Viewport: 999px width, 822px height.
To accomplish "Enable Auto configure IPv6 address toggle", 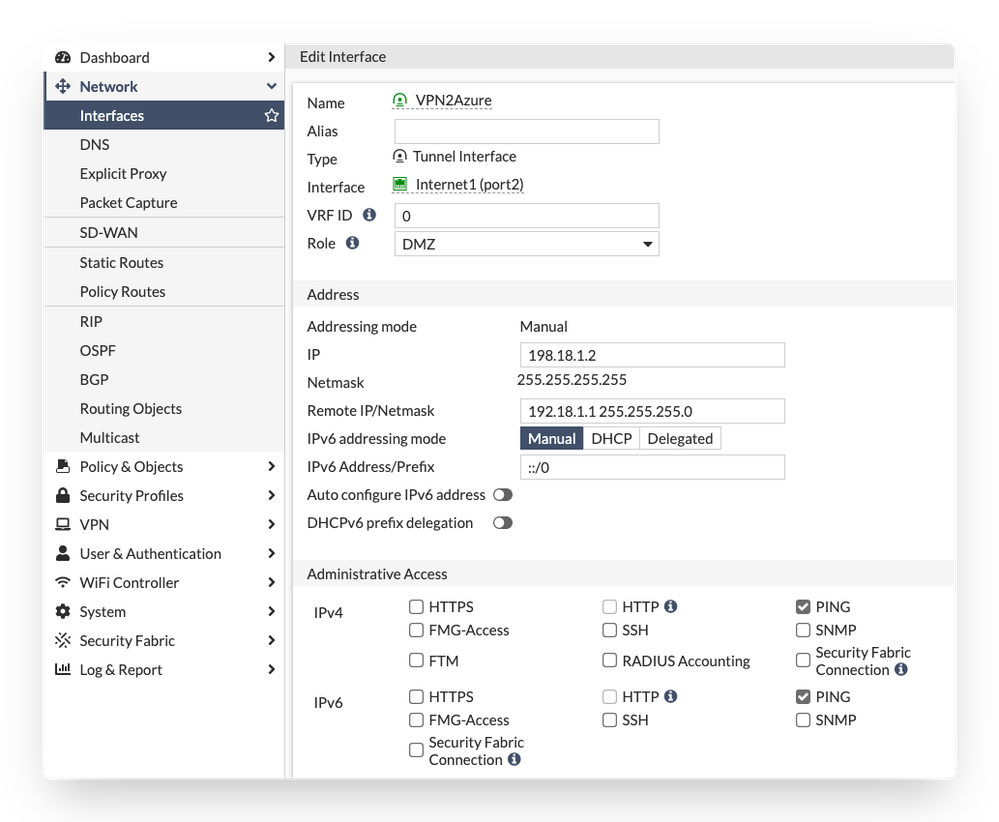I will [x=503, y=494].
